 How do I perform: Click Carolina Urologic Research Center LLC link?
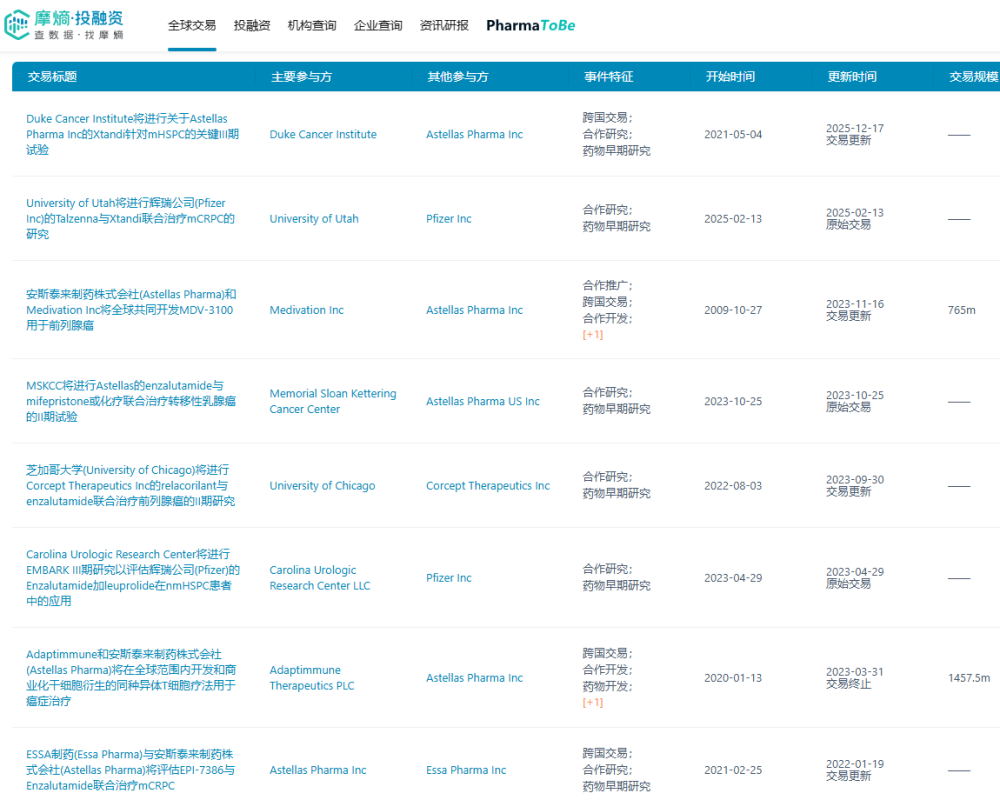click(x=320, y=577)
